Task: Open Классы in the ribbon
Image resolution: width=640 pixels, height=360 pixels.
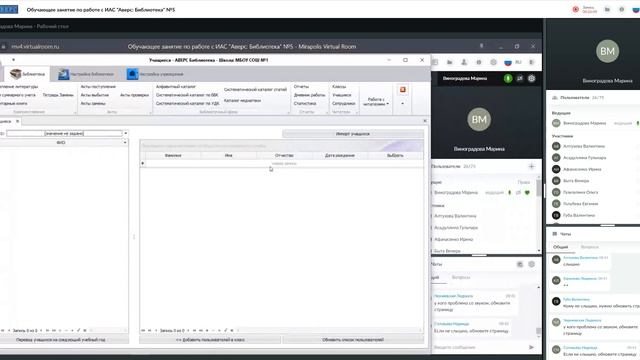Action: click(339, 87)
